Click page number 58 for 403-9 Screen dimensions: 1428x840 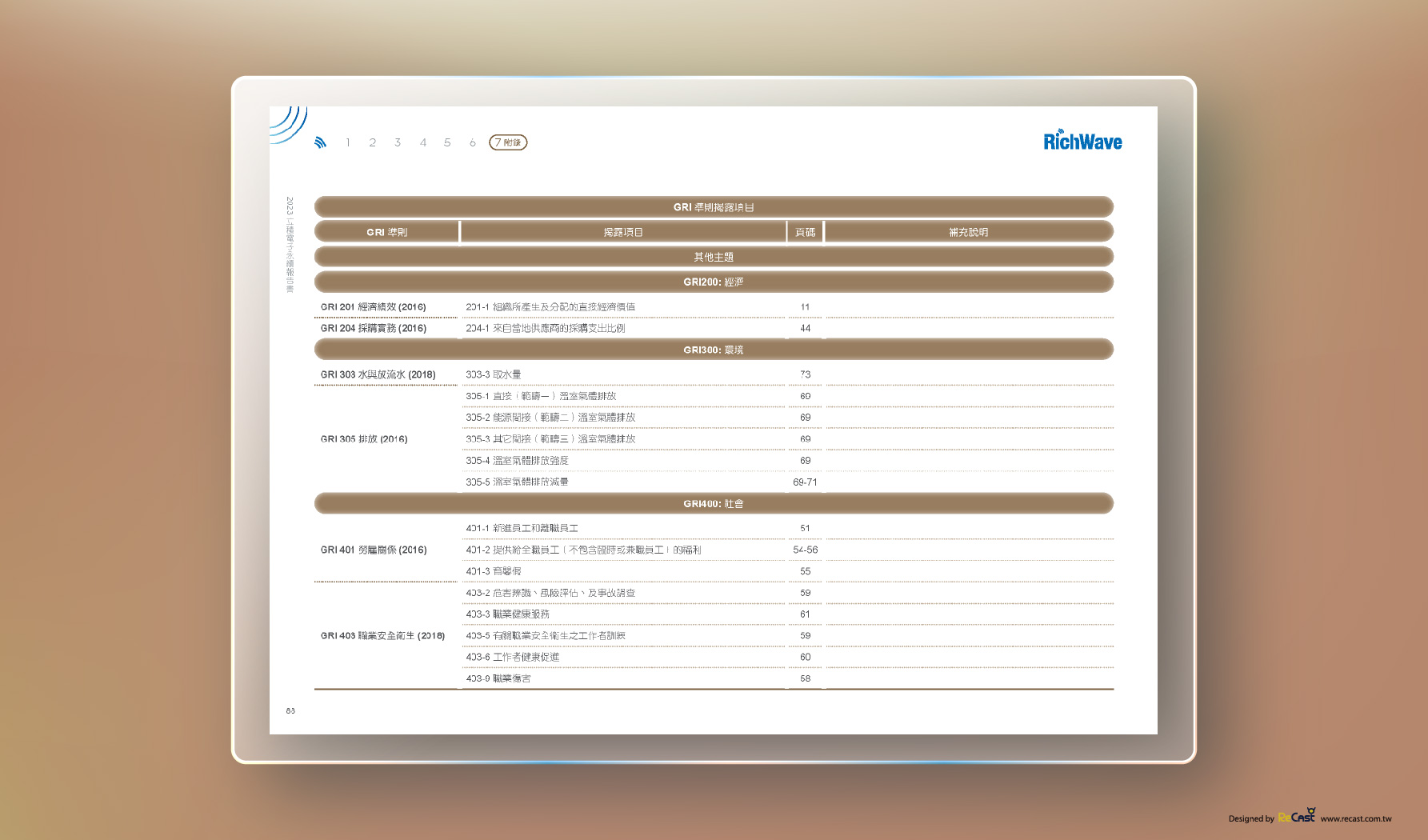click(x=805, y=678)
